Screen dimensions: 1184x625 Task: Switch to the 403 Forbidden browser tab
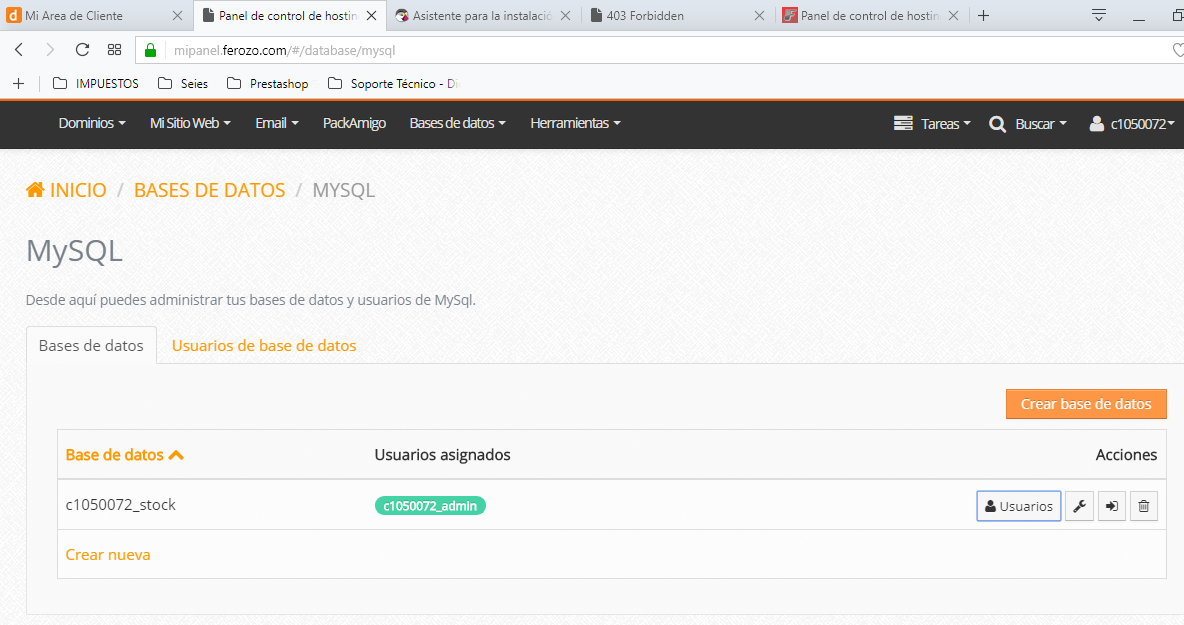[678, 15]
